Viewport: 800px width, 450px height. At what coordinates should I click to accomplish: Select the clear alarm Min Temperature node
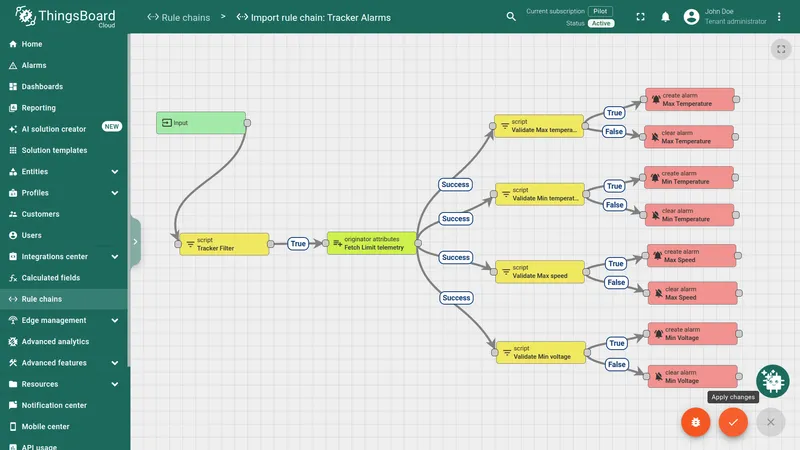[x=689, y=215]
